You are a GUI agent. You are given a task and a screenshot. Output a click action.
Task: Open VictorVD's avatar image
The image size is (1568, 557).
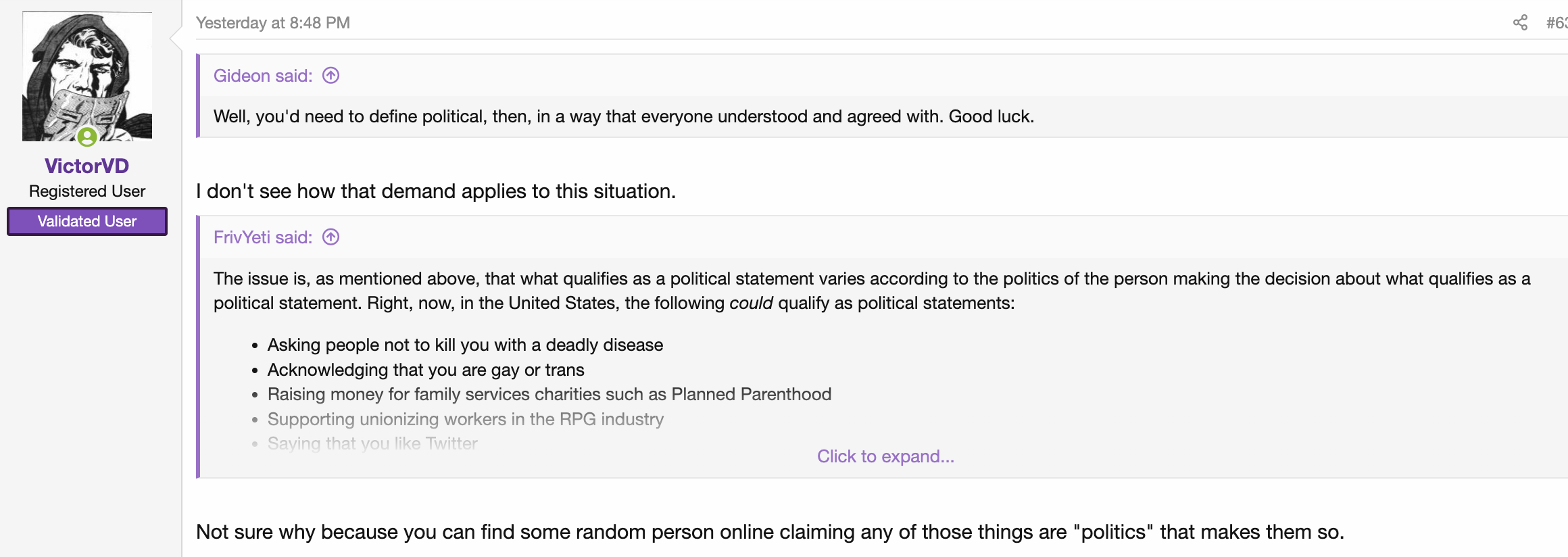point(87,76)
